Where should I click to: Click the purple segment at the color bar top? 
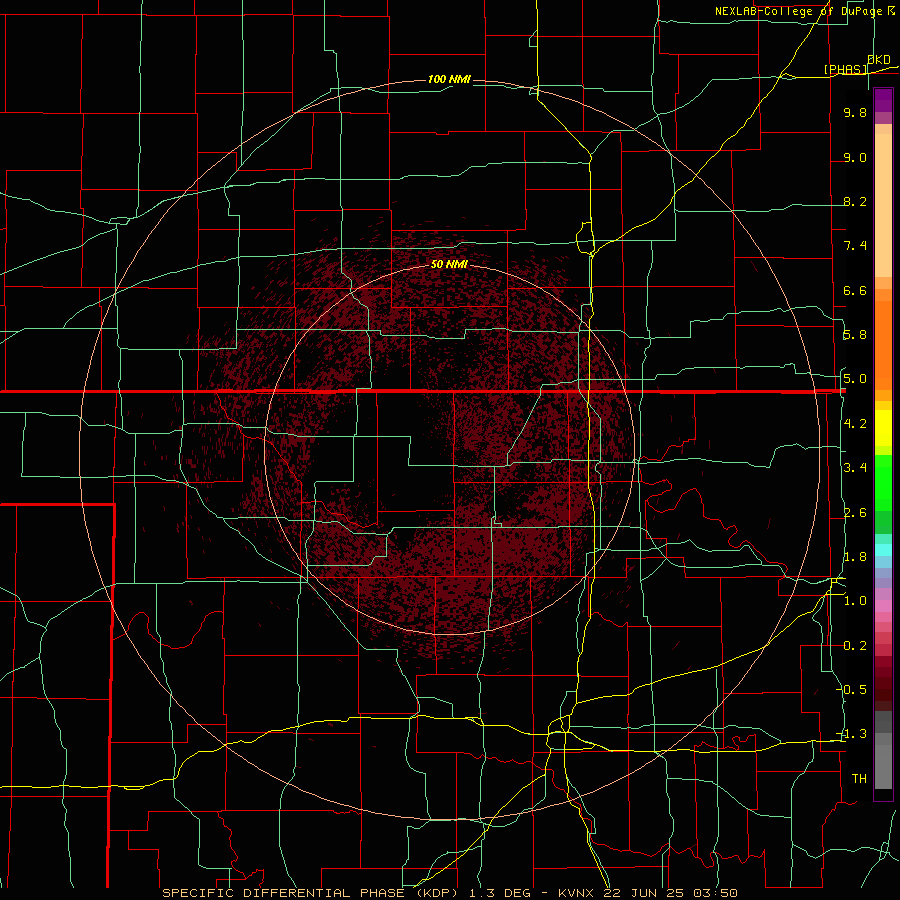(x=883, y=100)
